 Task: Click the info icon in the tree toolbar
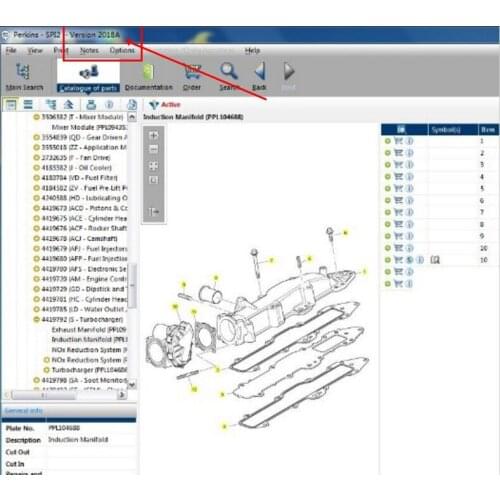(x=109, y=105)
